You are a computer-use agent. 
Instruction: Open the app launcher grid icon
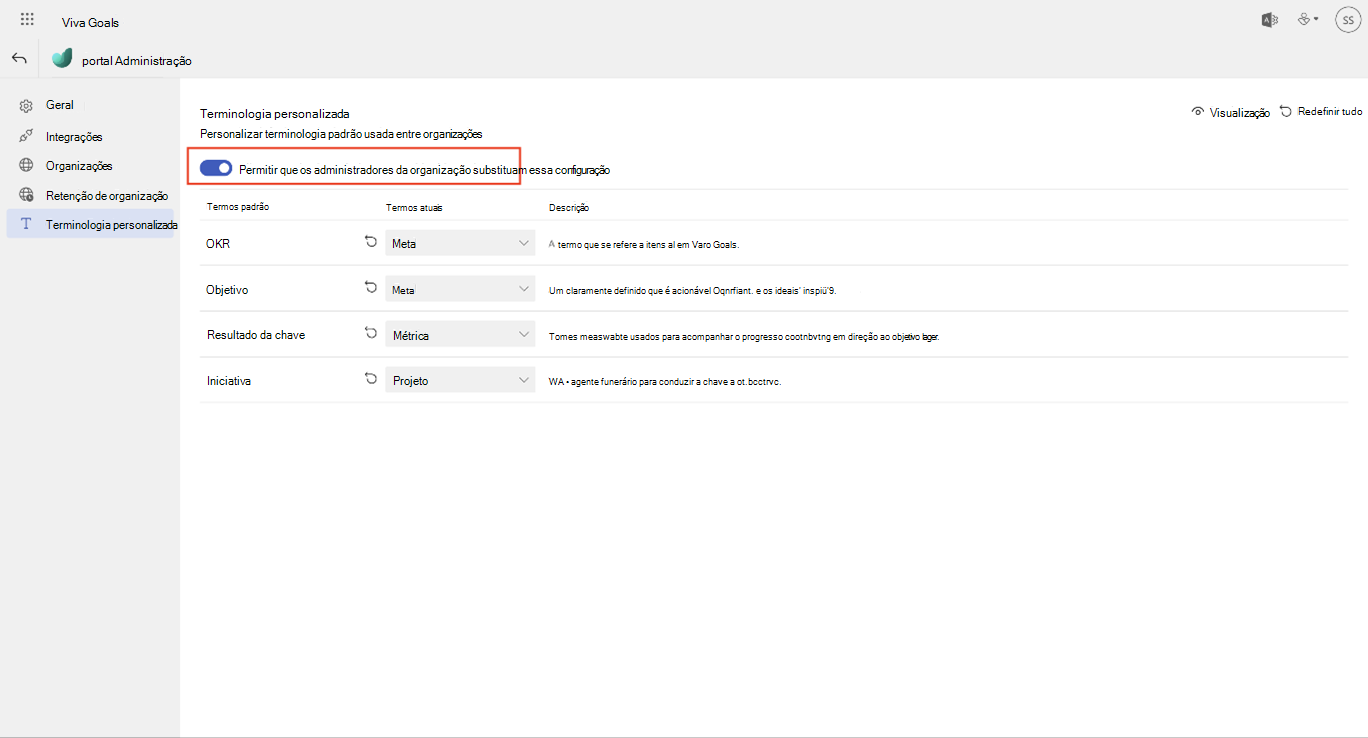click(x=27, y=20)
